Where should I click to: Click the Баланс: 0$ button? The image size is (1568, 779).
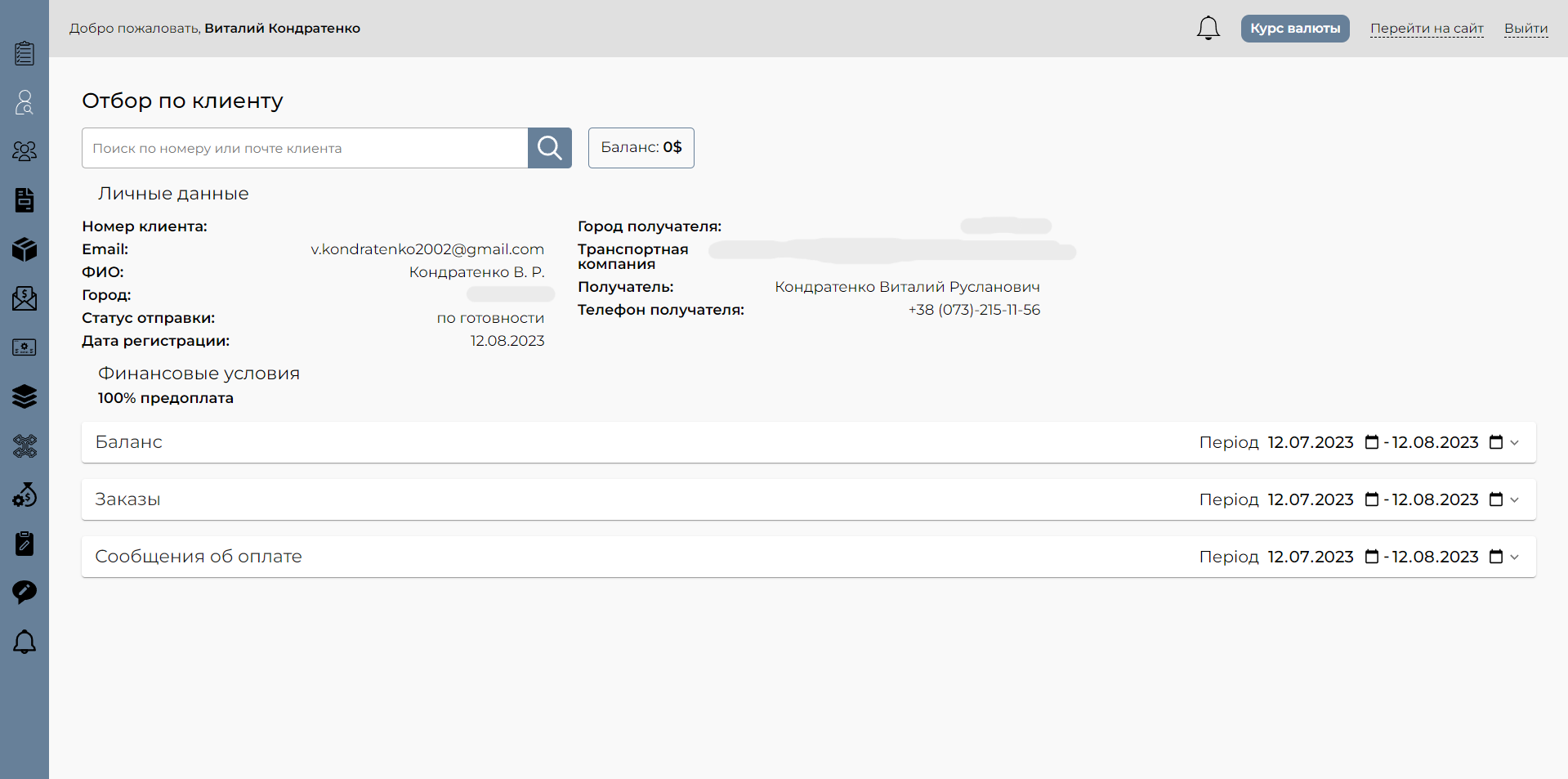641,148
